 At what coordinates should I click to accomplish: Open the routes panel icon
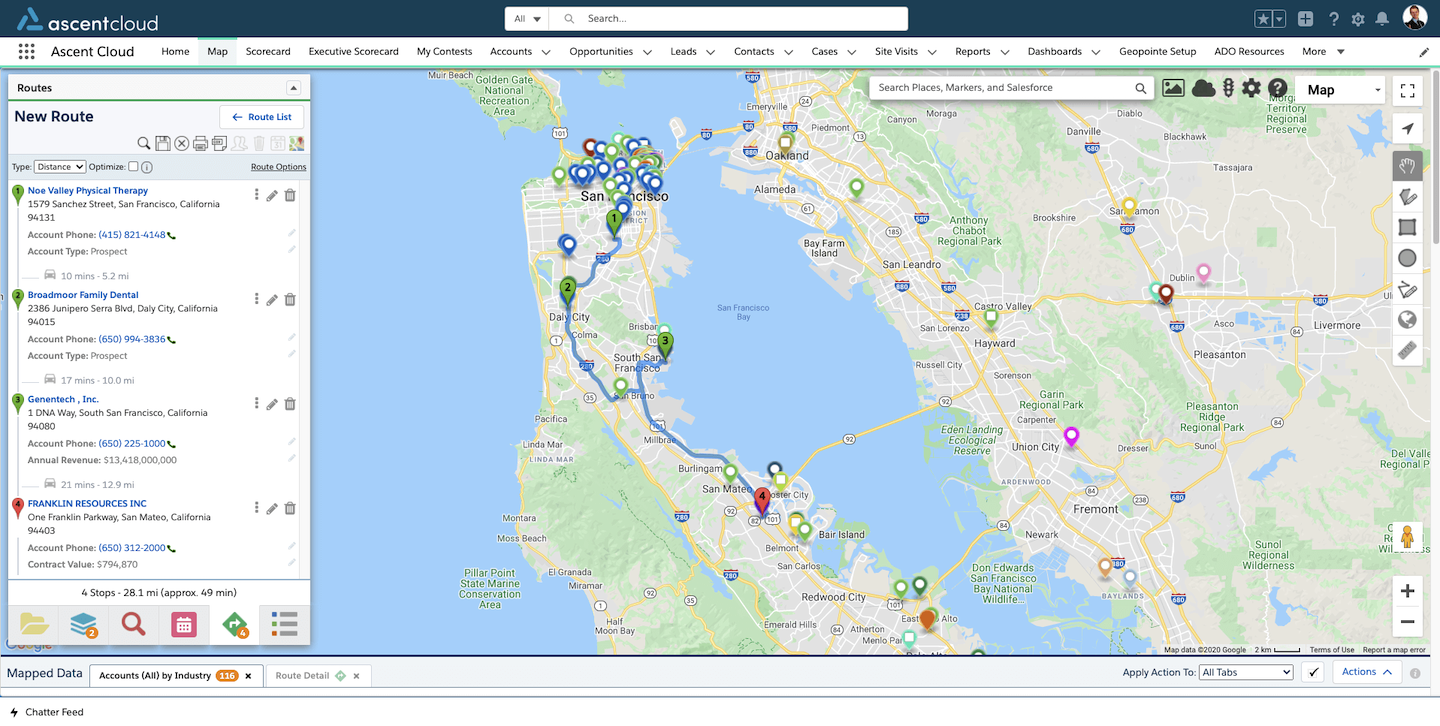click(234, 625)
